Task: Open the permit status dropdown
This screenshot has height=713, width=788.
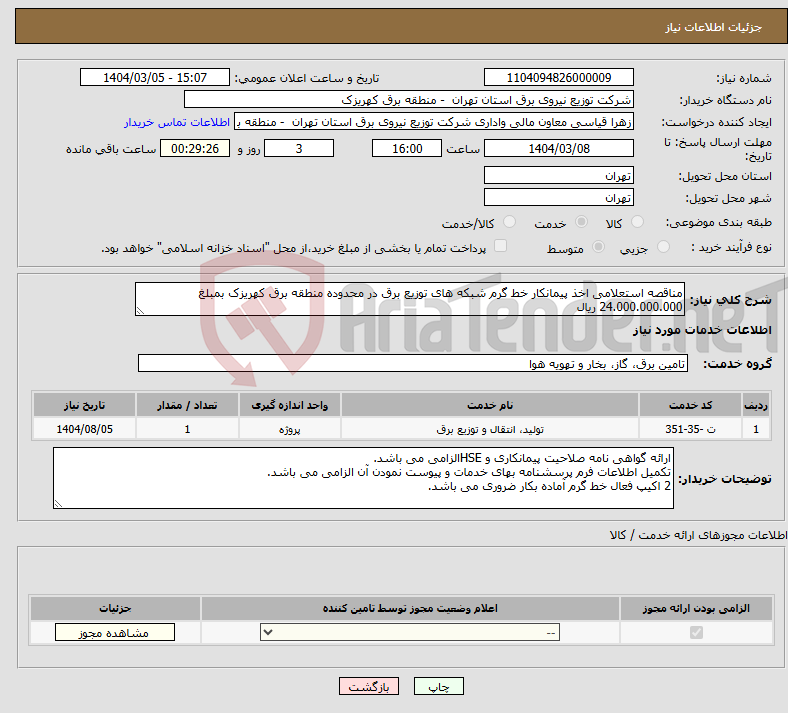Action: tap(410, 632)
